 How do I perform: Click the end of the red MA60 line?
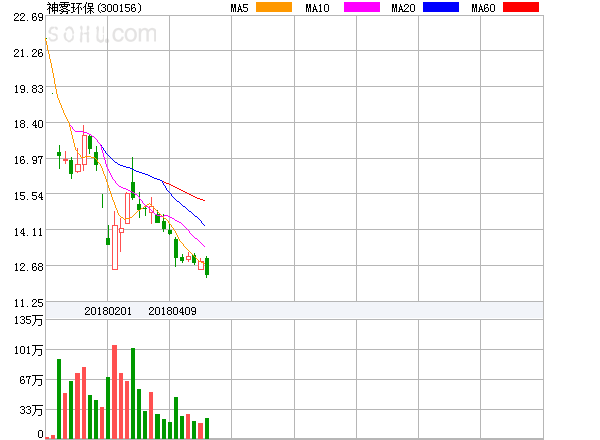205,200
